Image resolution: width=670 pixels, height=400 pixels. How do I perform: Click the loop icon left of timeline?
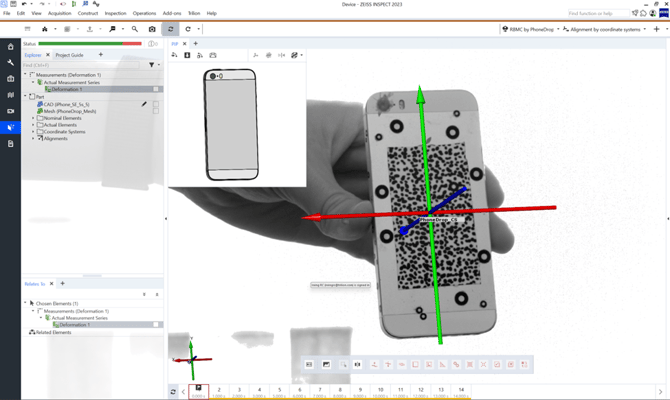pos(174,391)
